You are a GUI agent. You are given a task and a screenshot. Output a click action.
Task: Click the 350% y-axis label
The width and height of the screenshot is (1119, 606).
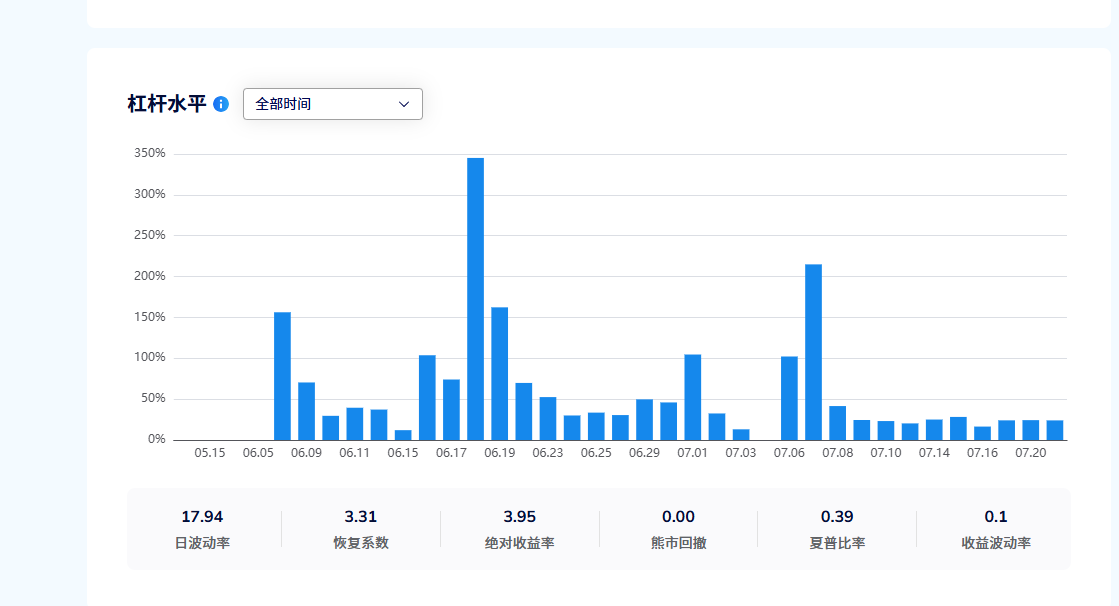(x=150, y=153)
